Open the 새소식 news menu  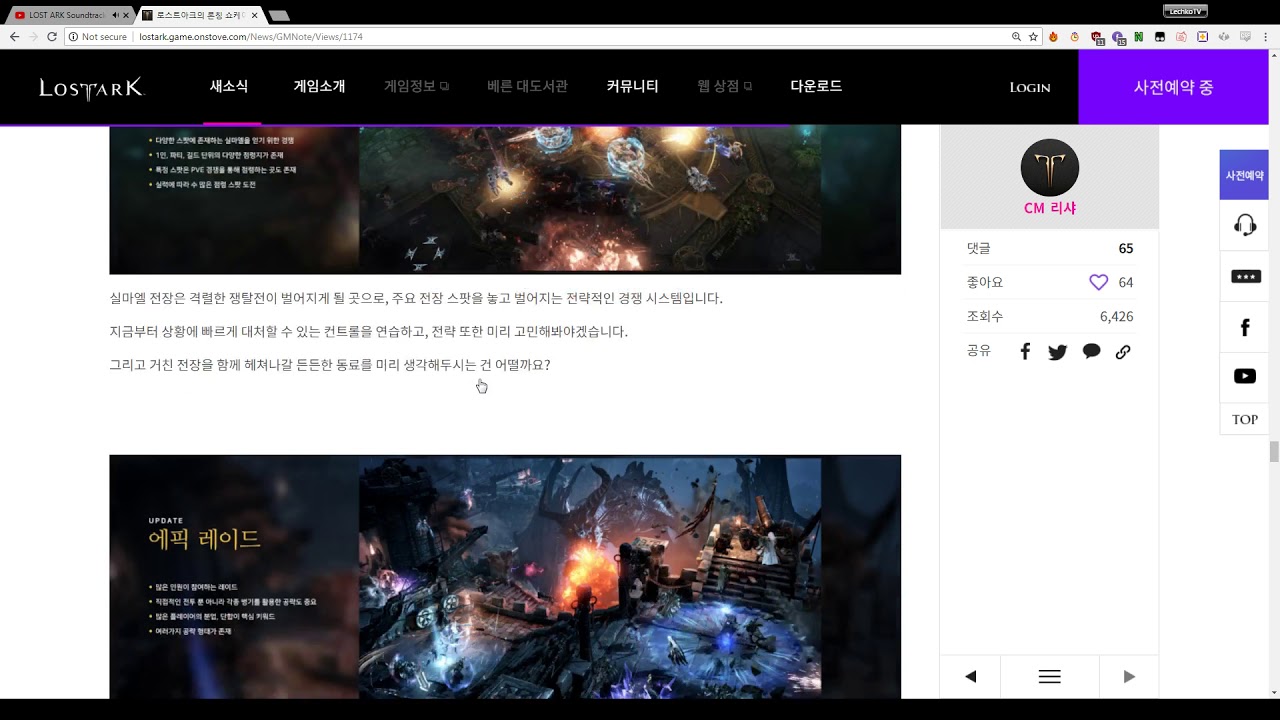(229, 86)
